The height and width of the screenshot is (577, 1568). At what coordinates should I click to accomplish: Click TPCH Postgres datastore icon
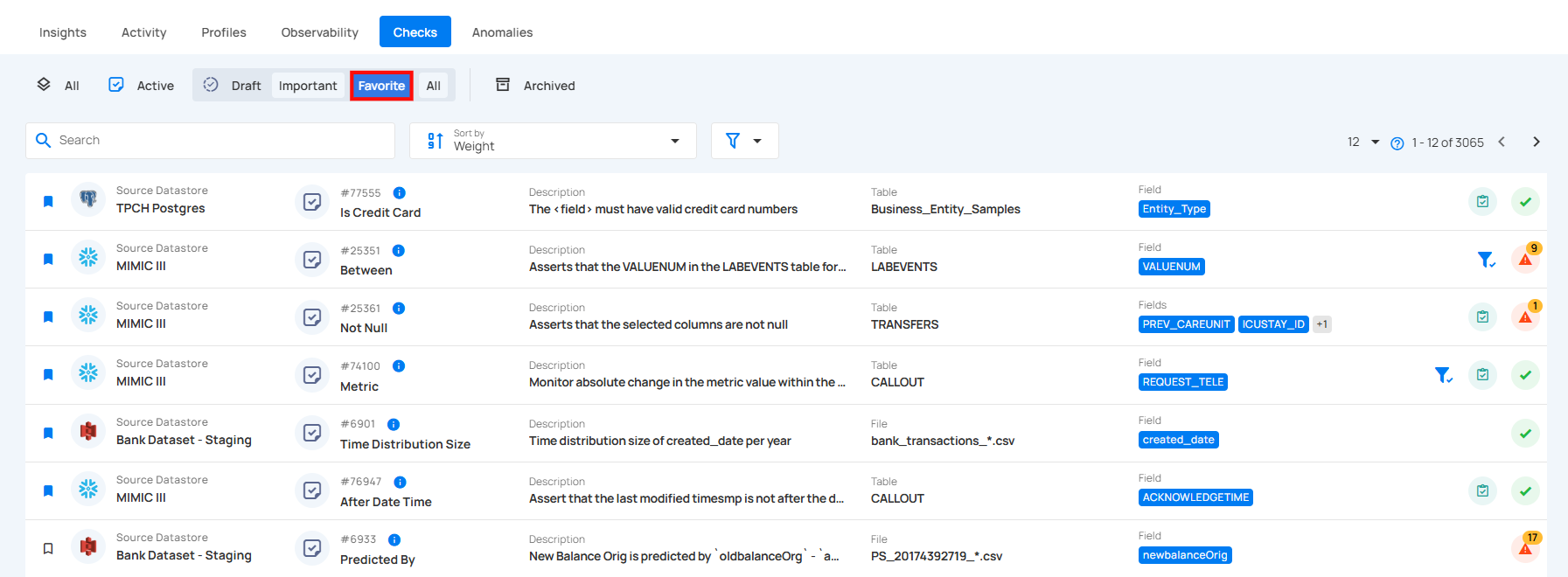88,200
